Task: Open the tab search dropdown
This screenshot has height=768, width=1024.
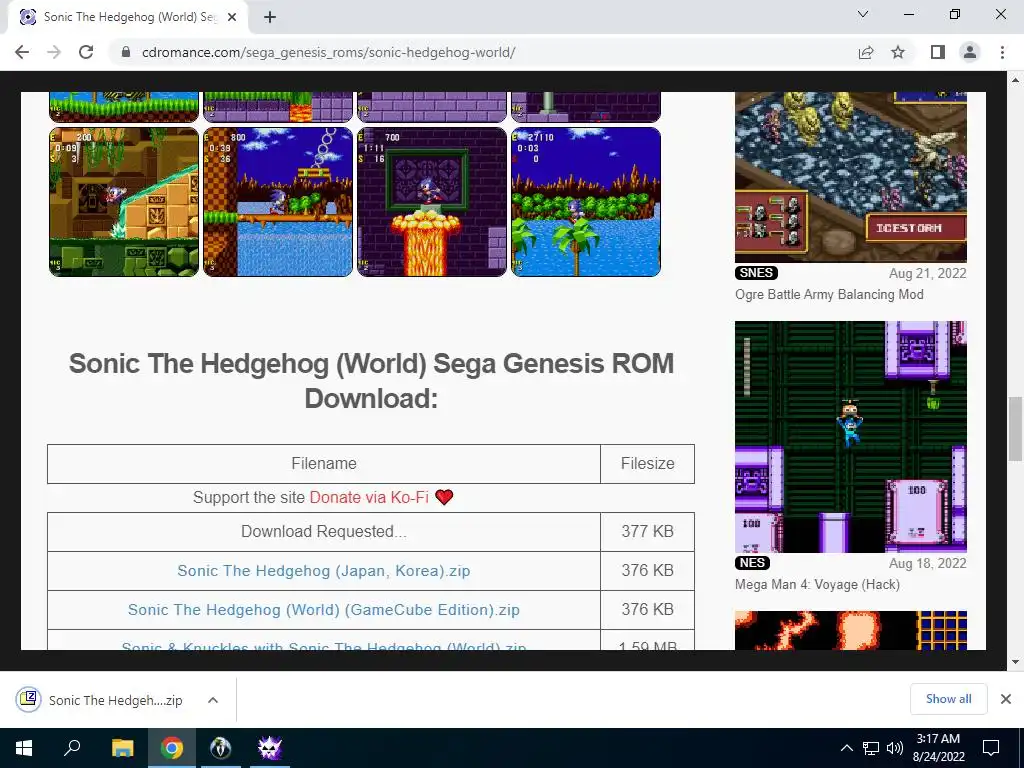Action: (x=863, y=14)
